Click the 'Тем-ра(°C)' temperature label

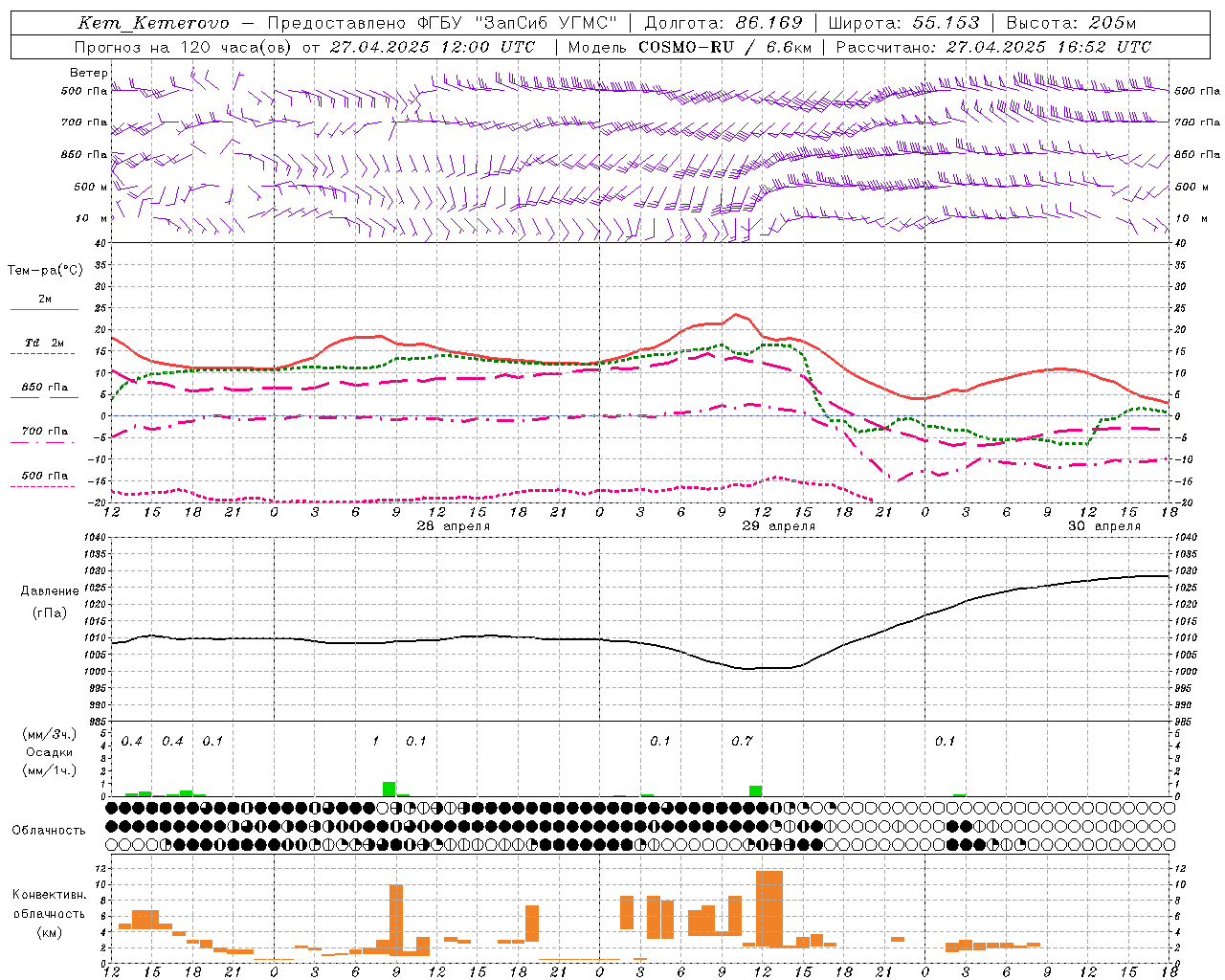coord(45,271)
